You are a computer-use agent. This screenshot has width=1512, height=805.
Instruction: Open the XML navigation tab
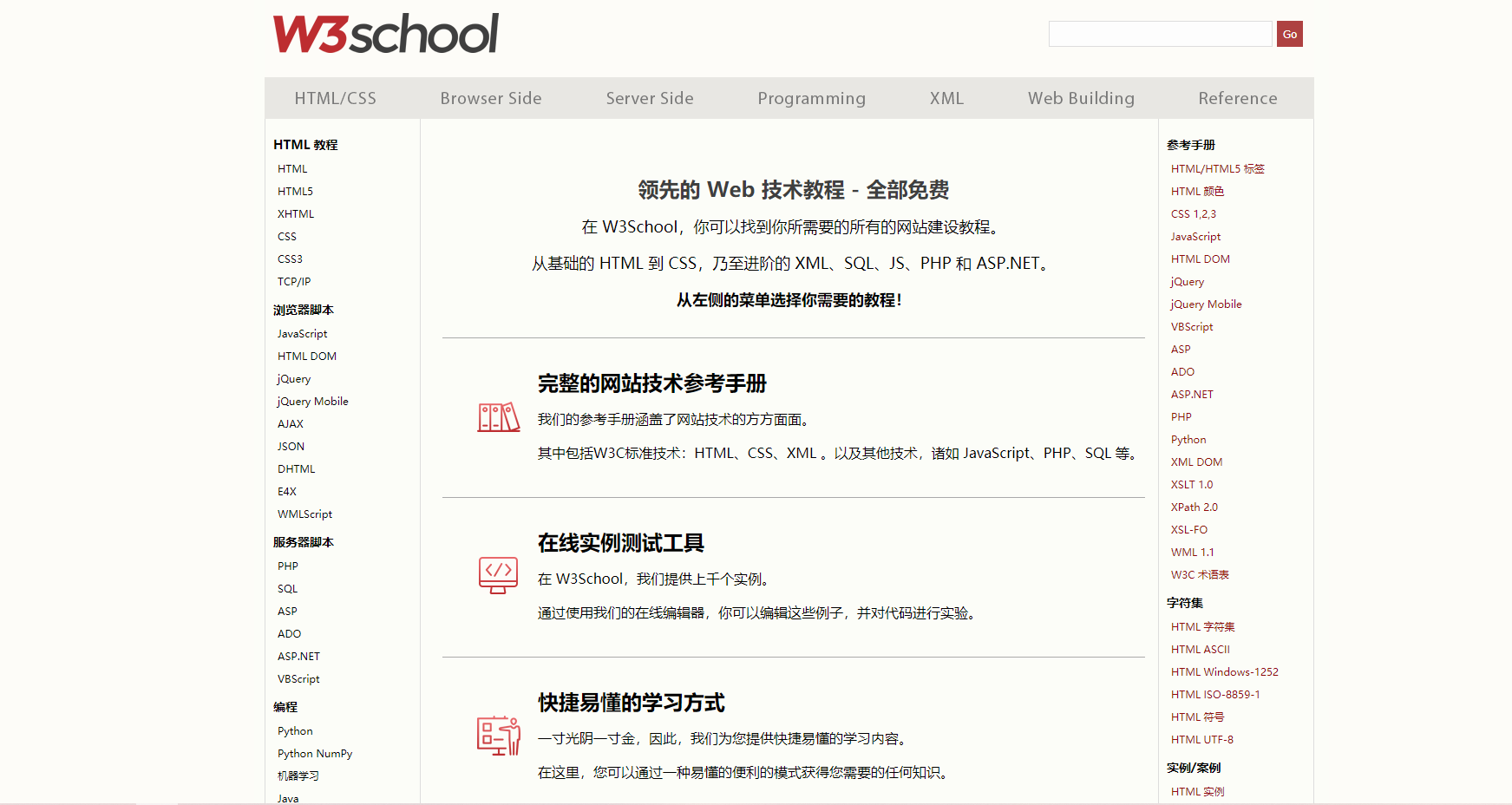click(x=947, y=98)
